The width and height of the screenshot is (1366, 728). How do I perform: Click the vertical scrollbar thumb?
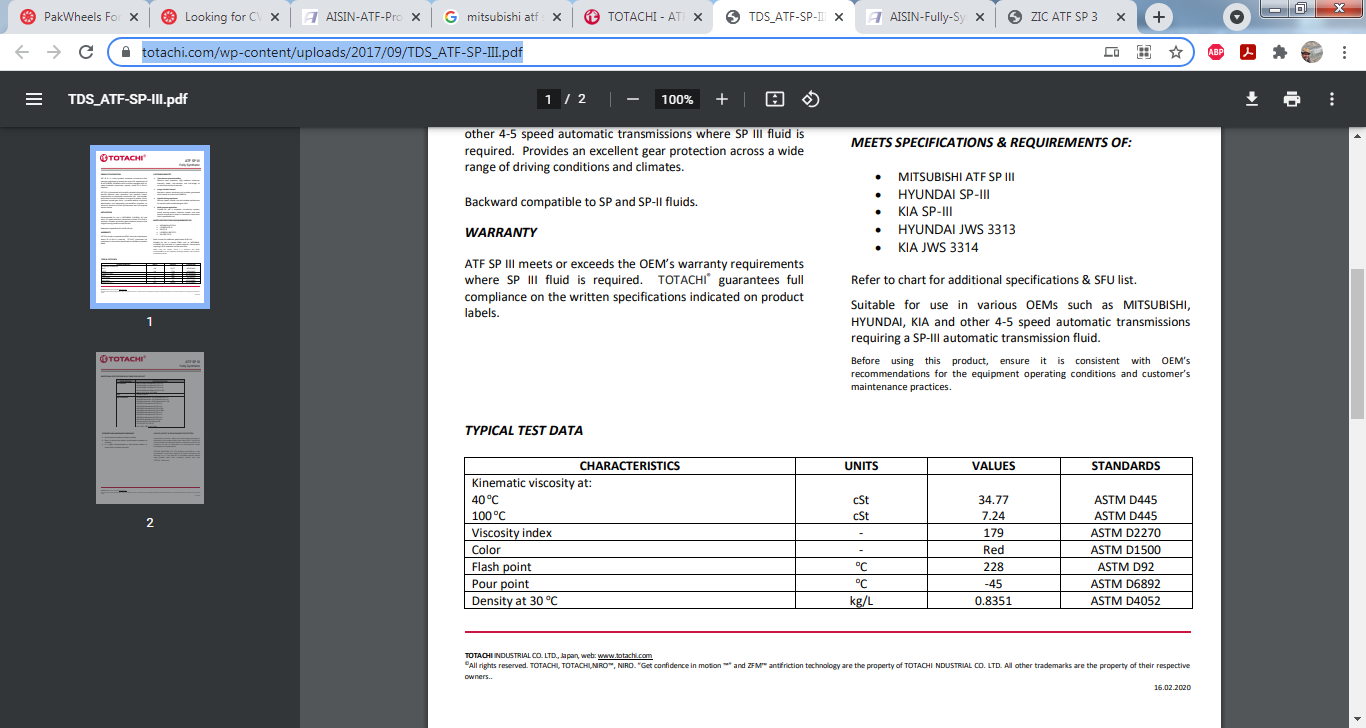(1357, 343)
